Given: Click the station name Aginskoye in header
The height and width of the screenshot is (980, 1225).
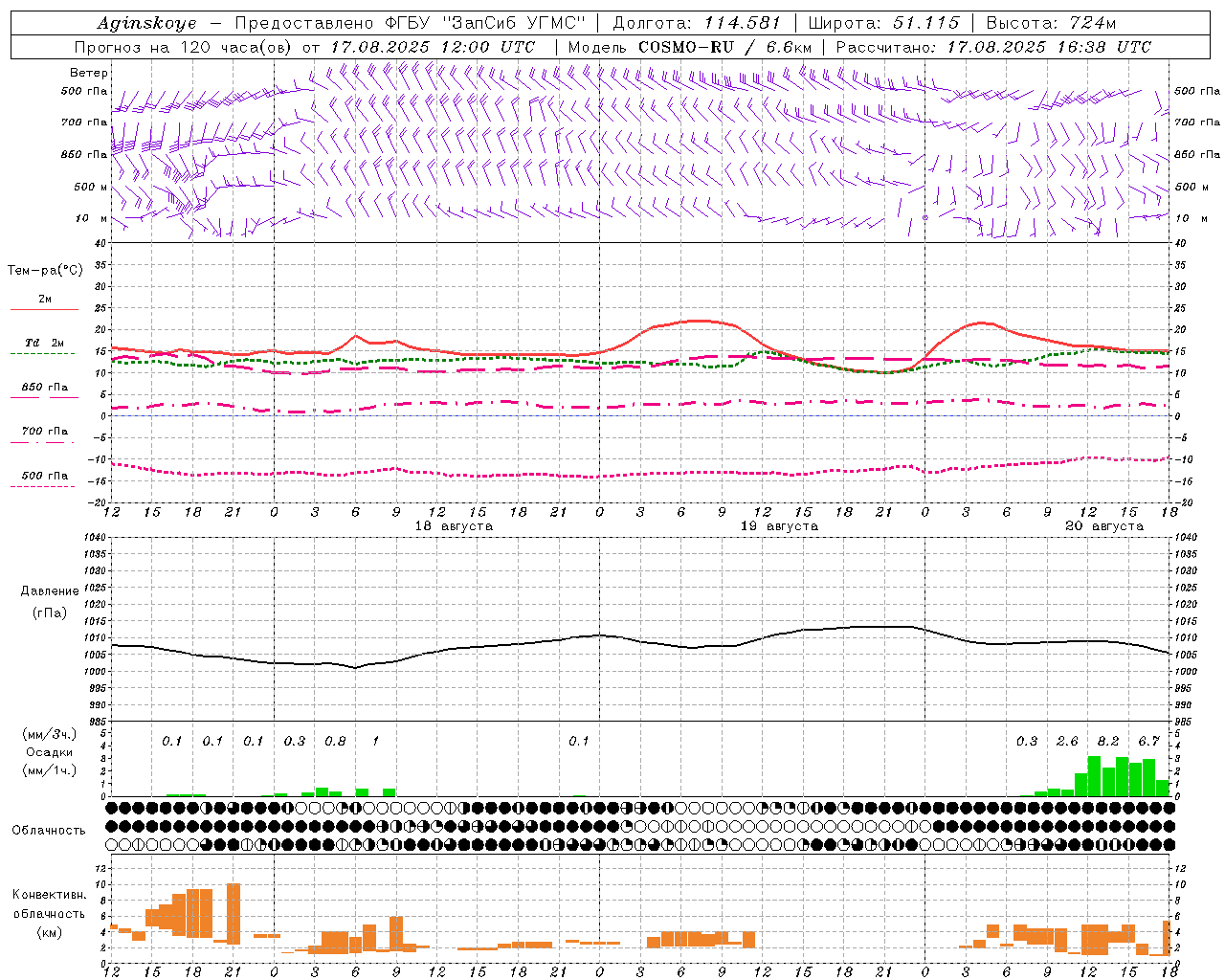Looking at the screenshot, I should click(146, 23).
